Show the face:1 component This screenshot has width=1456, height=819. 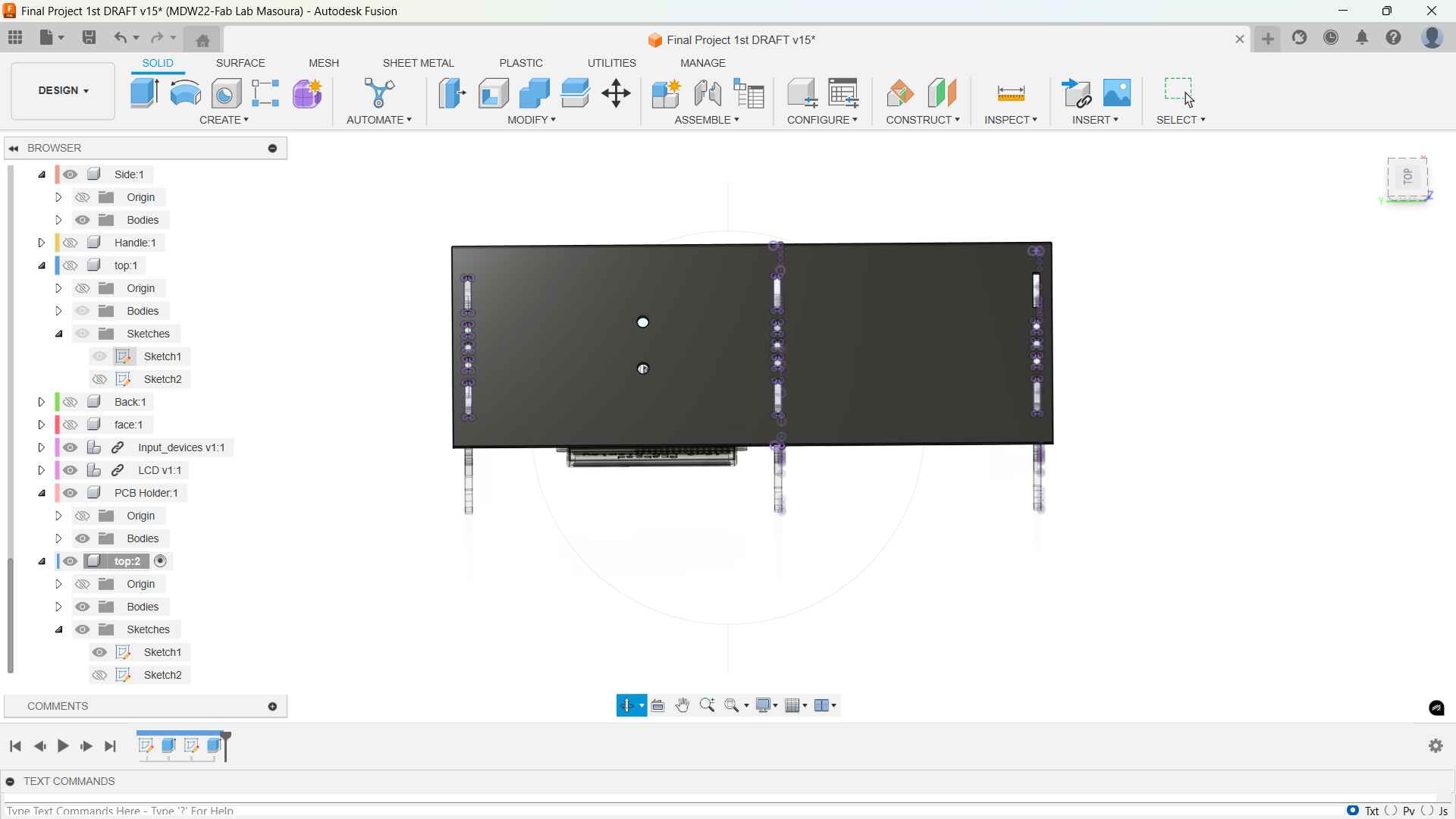coord(71,425)
